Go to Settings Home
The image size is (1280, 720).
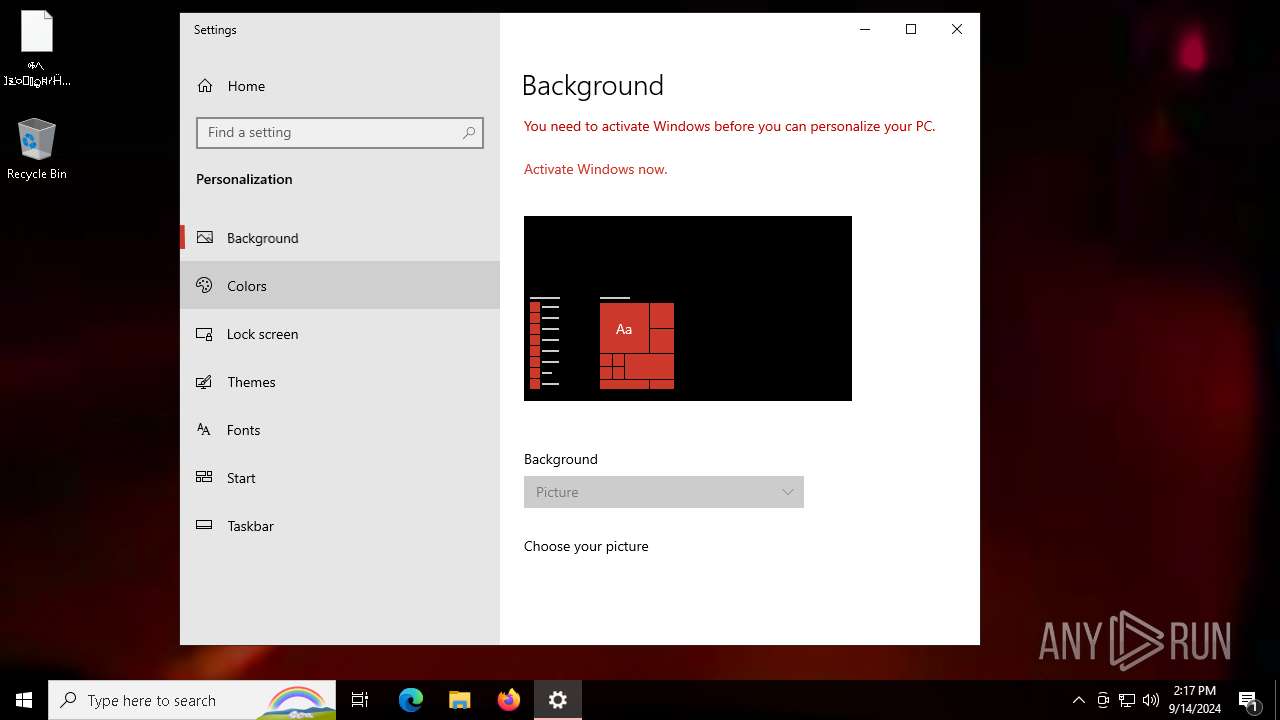pos(340,86)
